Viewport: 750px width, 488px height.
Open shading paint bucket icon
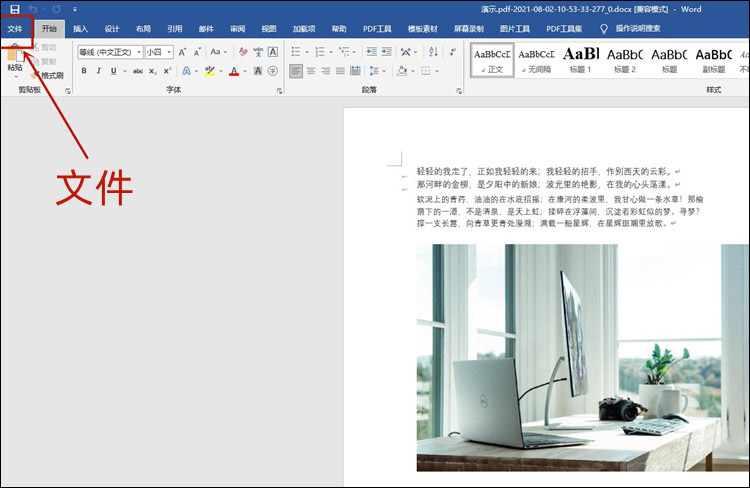[402, 71]
